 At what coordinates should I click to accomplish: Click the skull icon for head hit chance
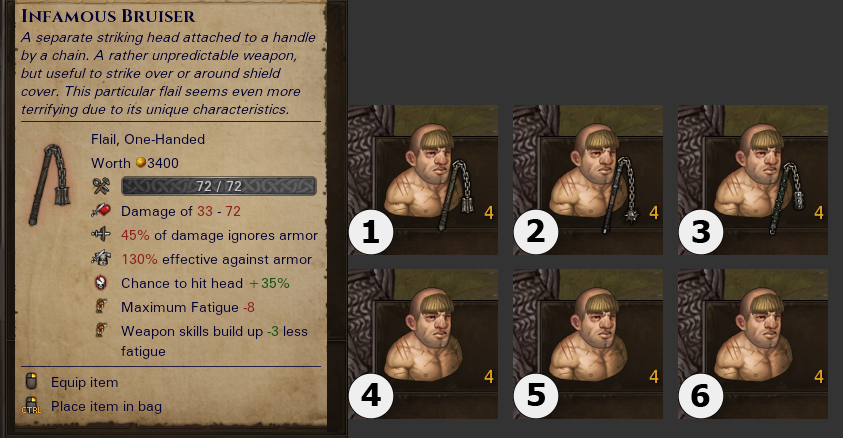101,283
